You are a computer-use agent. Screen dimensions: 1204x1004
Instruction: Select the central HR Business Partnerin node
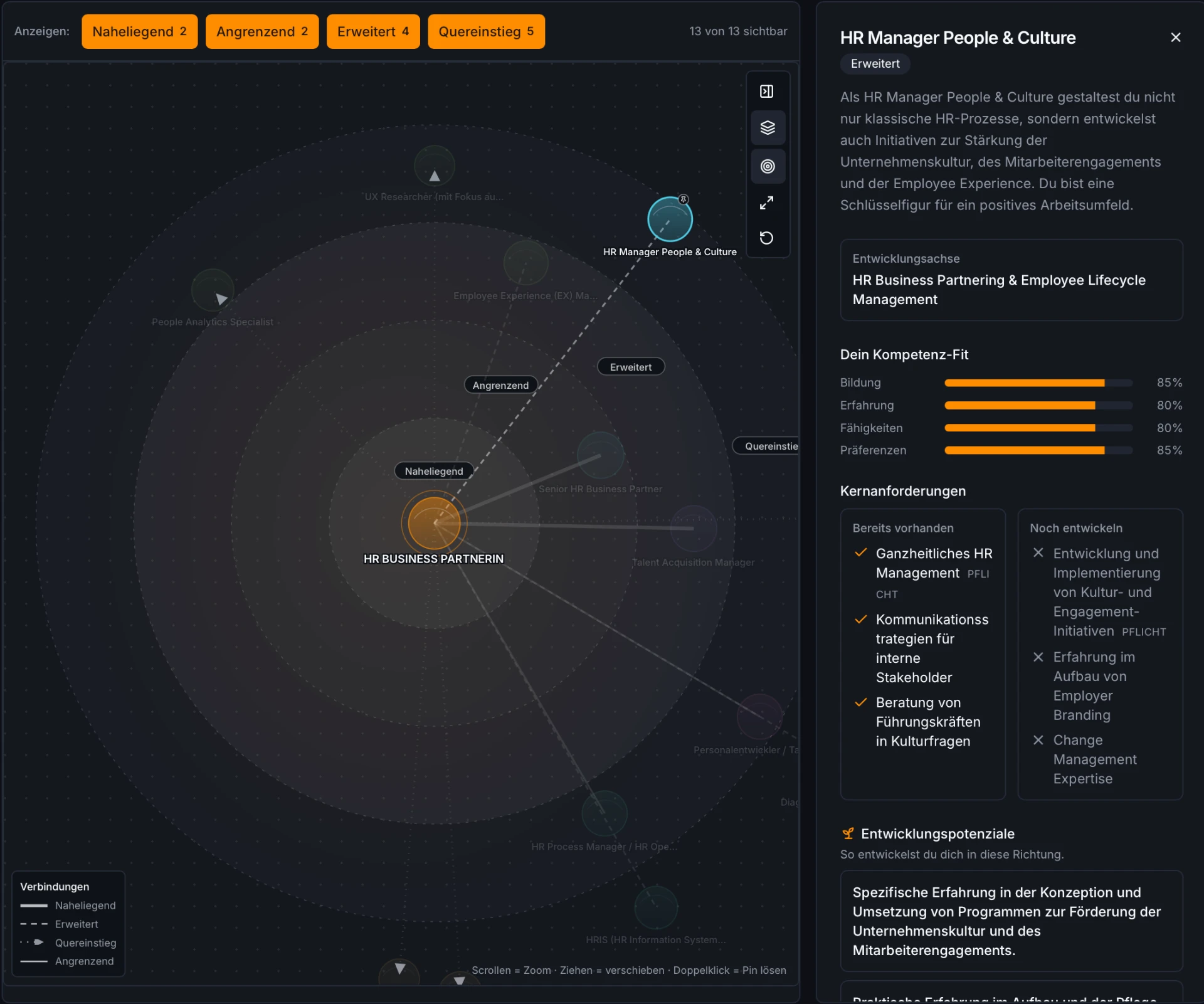point(434,523)
